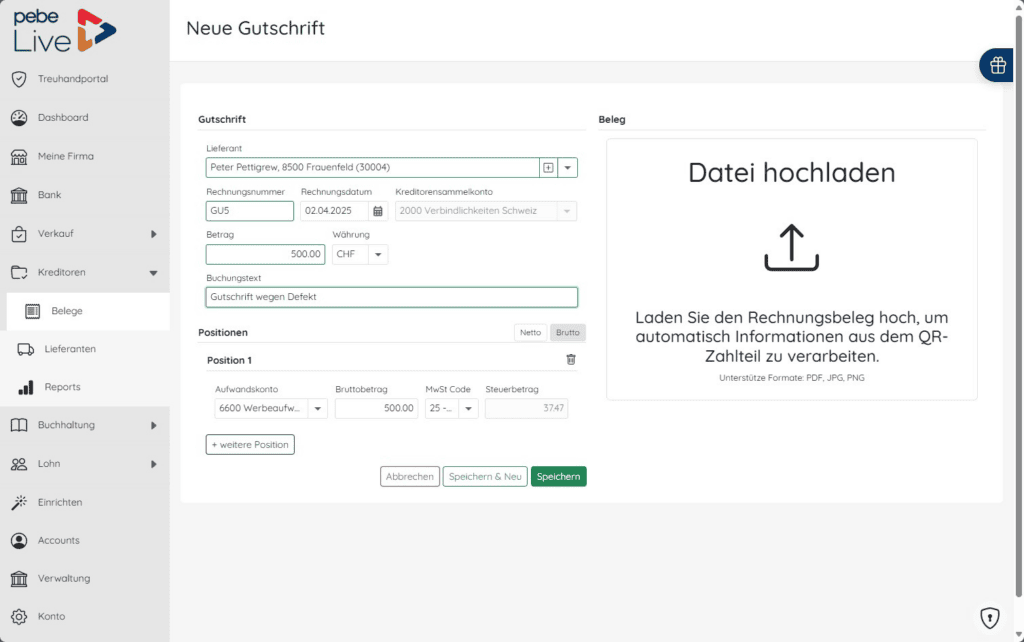Expand the Buchhaltung submenu arrow
This screenshot has height=642, width=1024.
coord(153,425)
